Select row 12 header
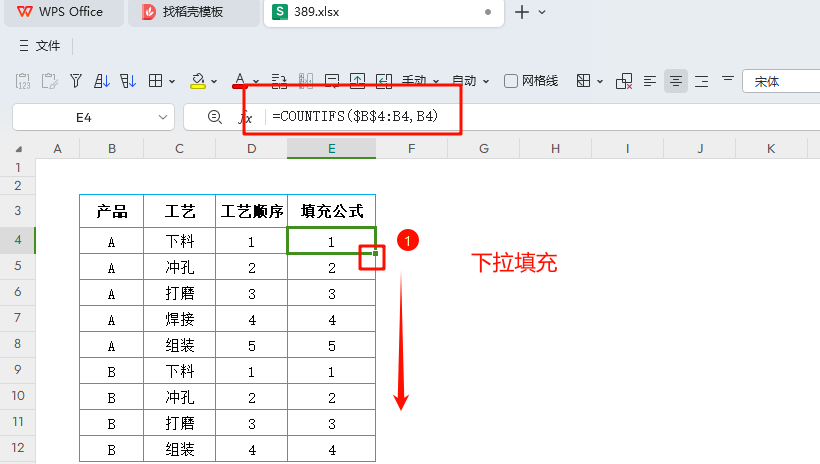The image size is (820, 464). (x=18, y=448)
